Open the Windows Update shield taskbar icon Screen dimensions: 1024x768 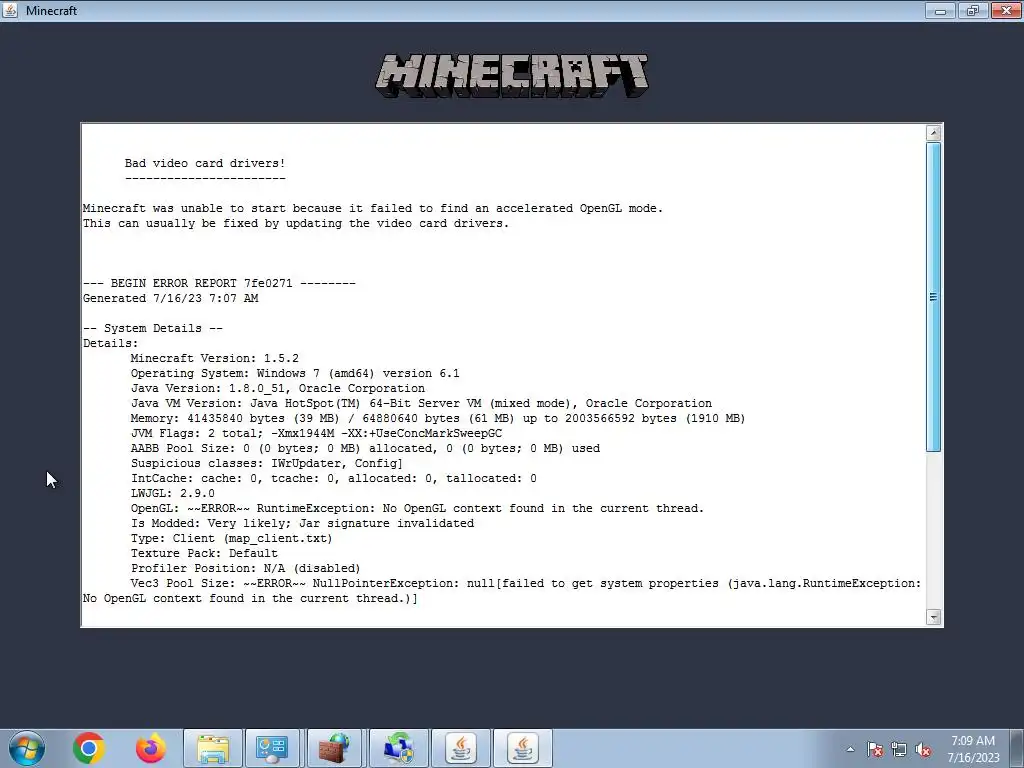point(399,748)
